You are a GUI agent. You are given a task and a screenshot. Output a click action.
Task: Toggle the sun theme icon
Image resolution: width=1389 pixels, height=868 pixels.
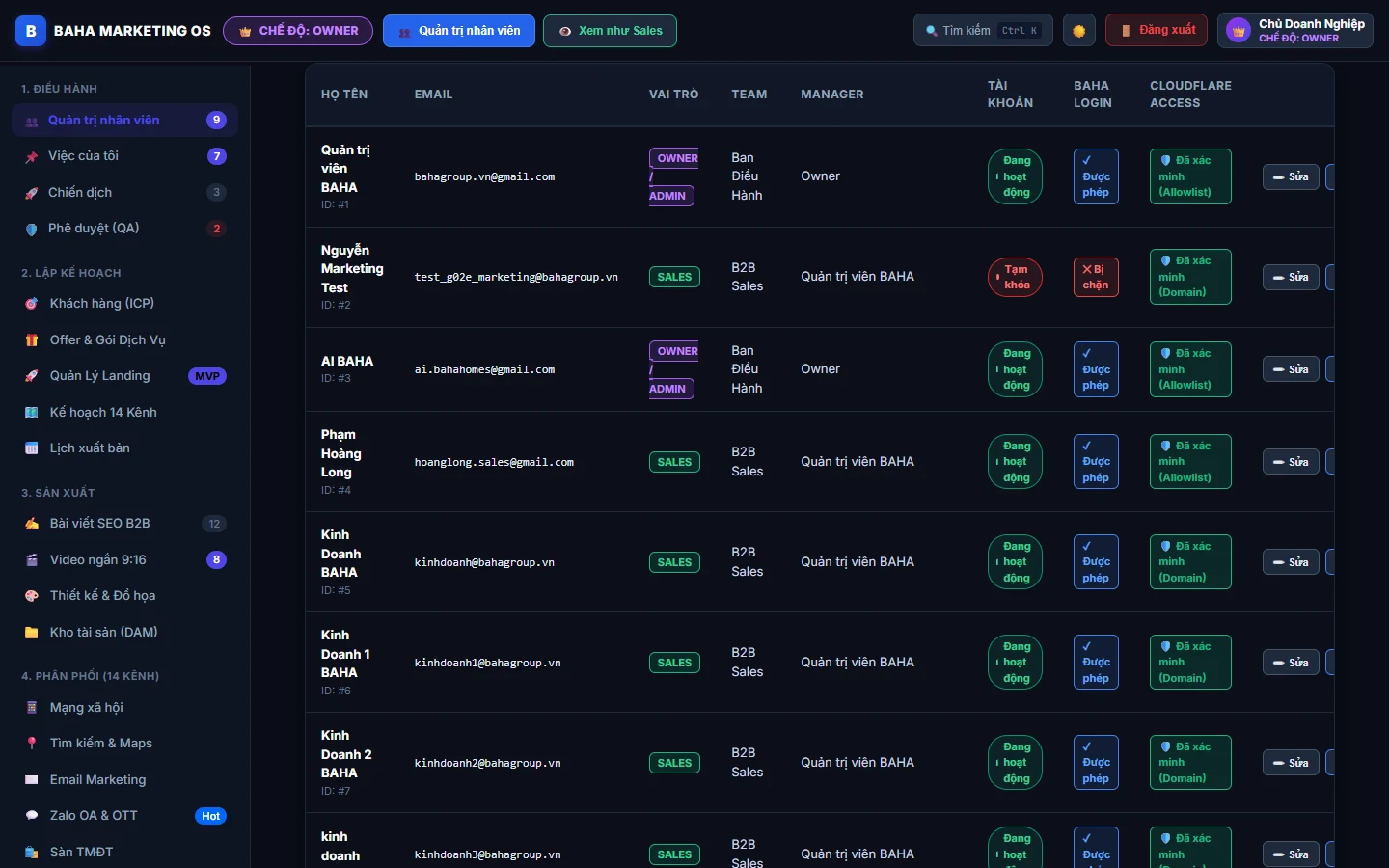click(x=1079, y=31)
